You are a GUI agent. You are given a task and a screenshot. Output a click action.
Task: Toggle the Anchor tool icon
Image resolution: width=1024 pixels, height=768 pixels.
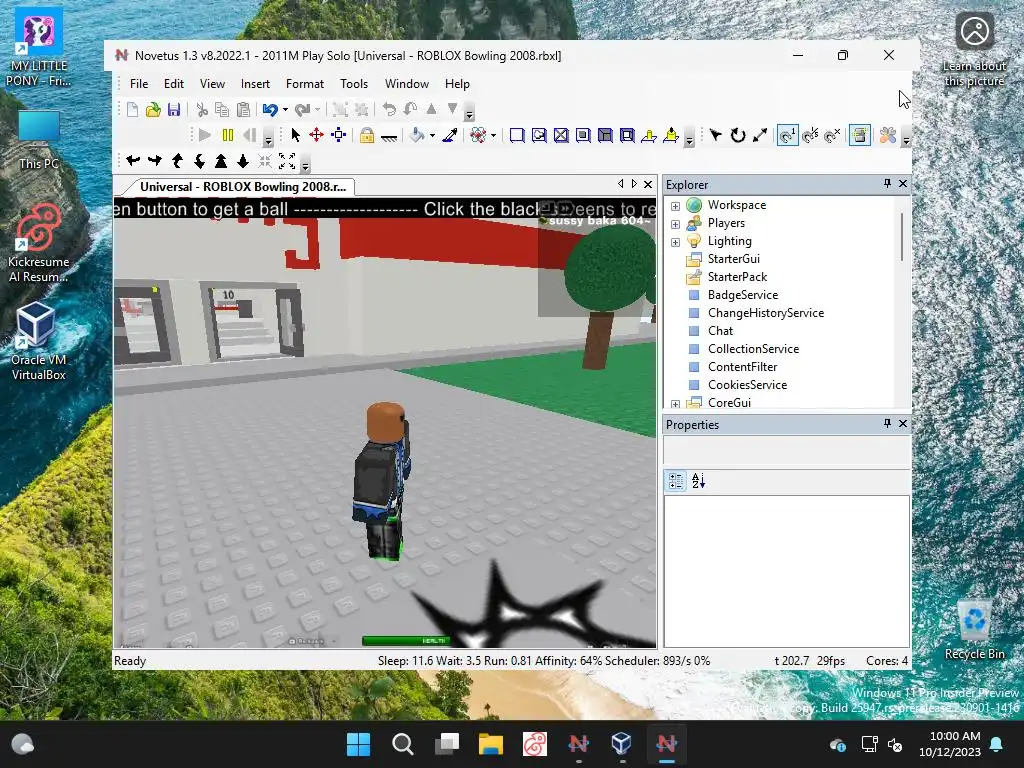(x=389, y=136)
